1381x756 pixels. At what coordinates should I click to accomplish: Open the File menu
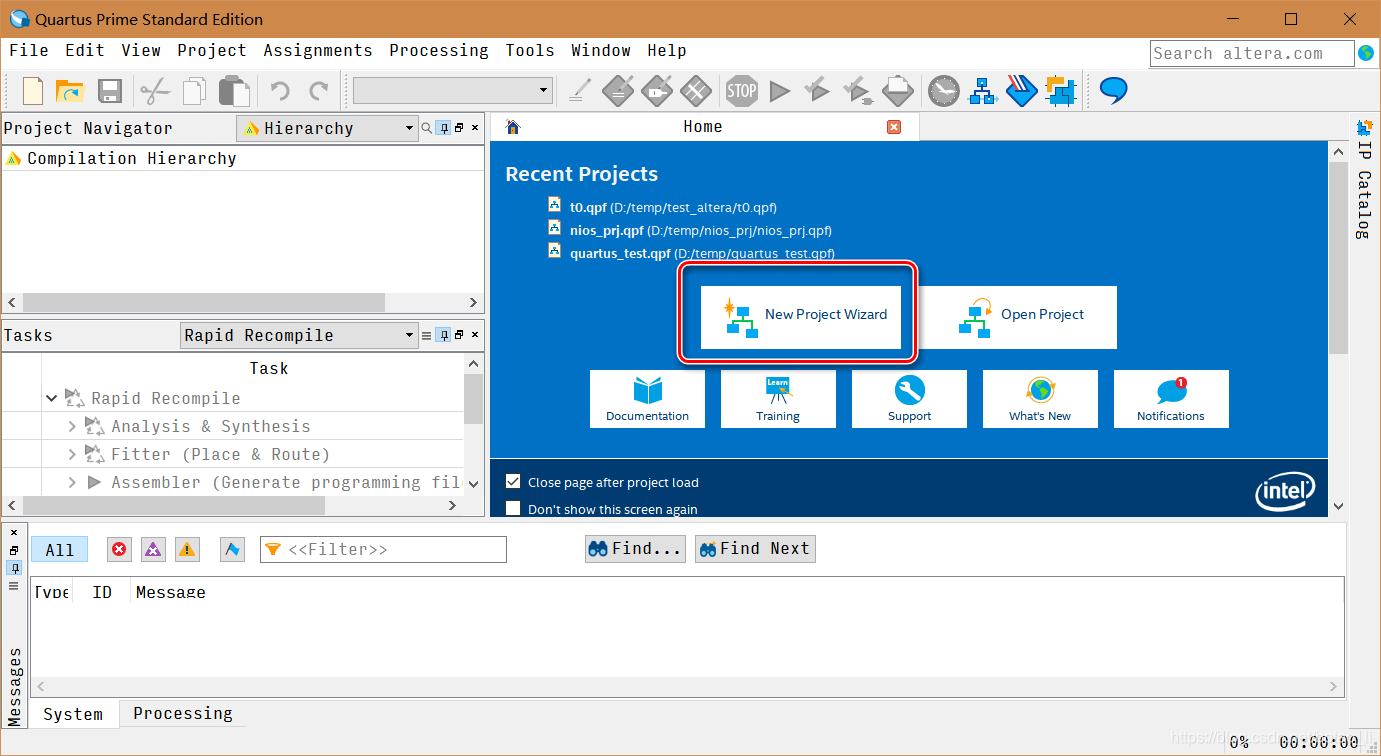[29, 50]
